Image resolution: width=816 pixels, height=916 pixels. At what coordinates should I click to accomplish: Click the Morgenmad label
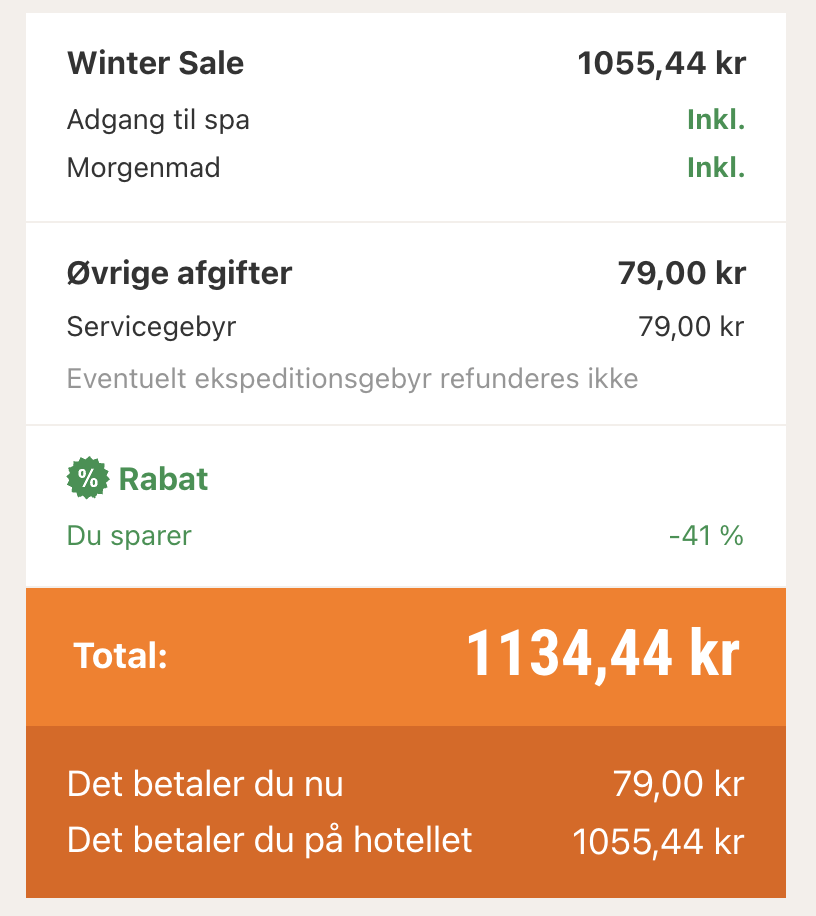pos(143,167)
